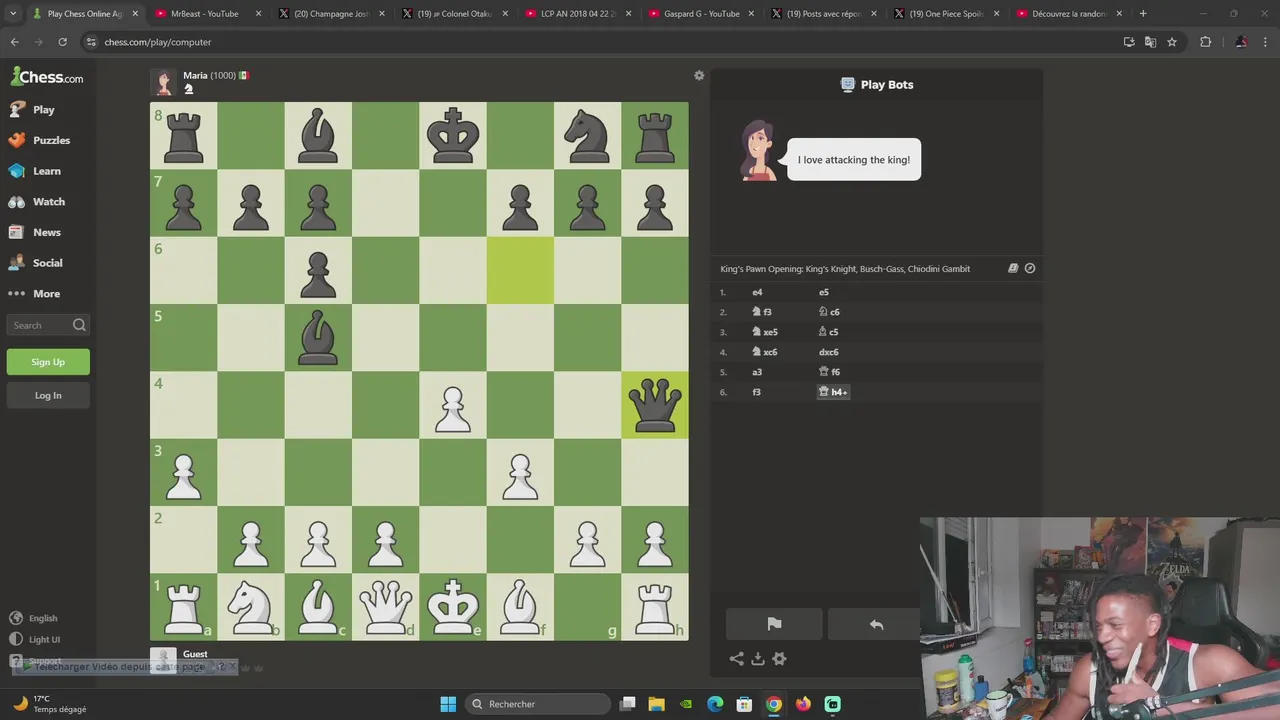Click the green Sign Up button
This screenshot has height=720, width=1280.
(x=48, y=362)
